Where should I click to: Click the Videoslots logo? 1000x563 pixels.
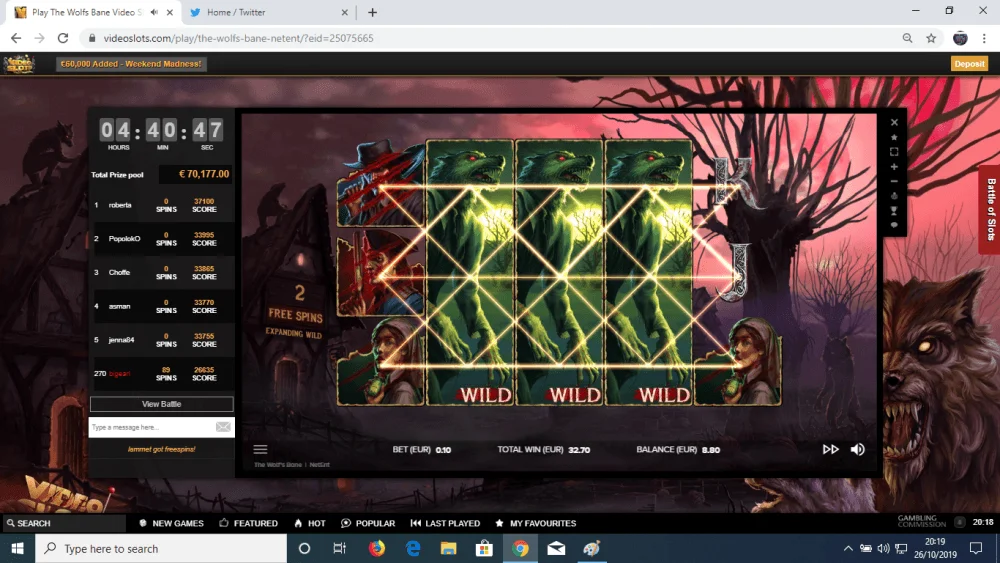click(19, 64)
